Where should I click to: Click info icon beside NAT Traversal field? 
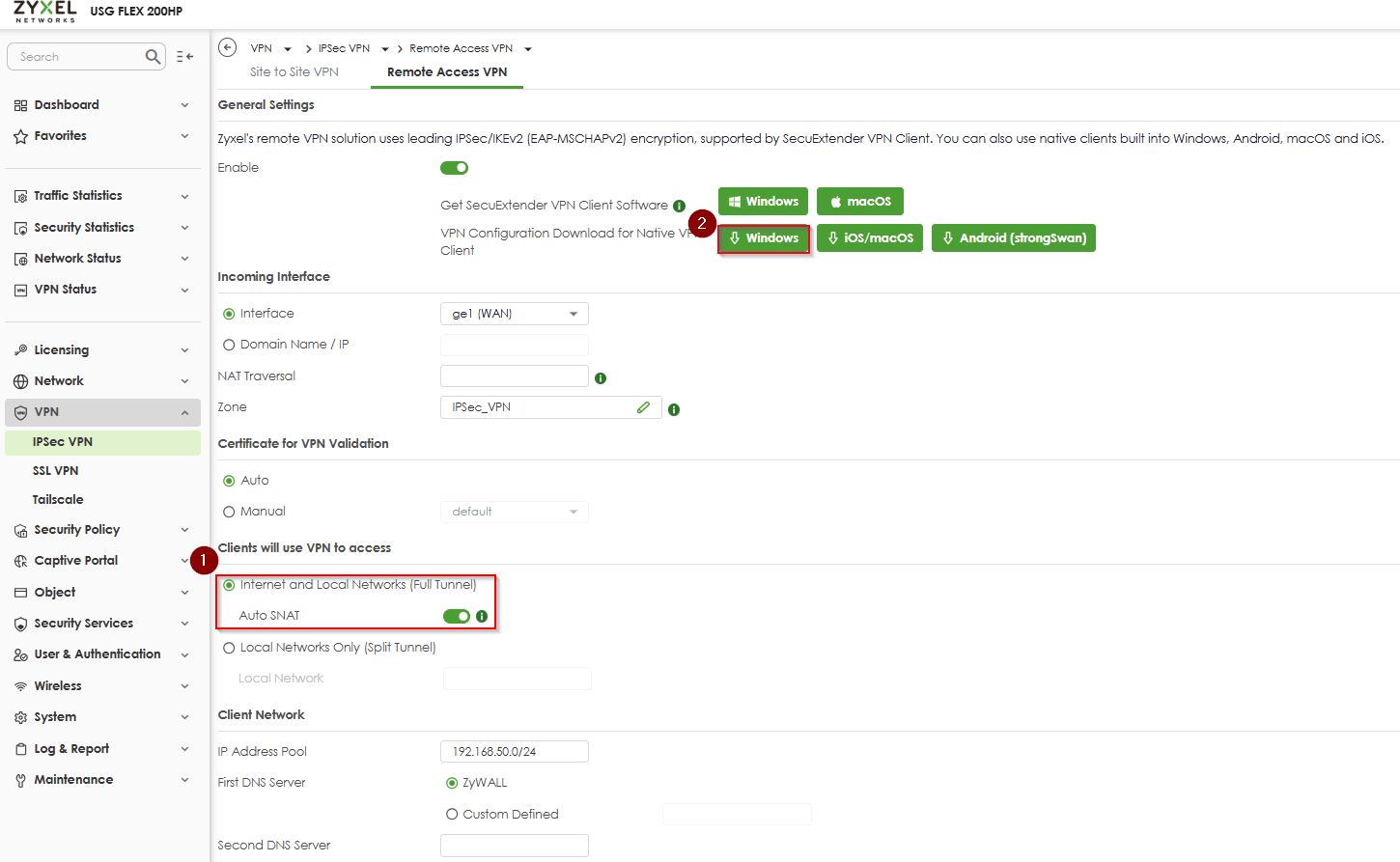click(x=601, y=378)
